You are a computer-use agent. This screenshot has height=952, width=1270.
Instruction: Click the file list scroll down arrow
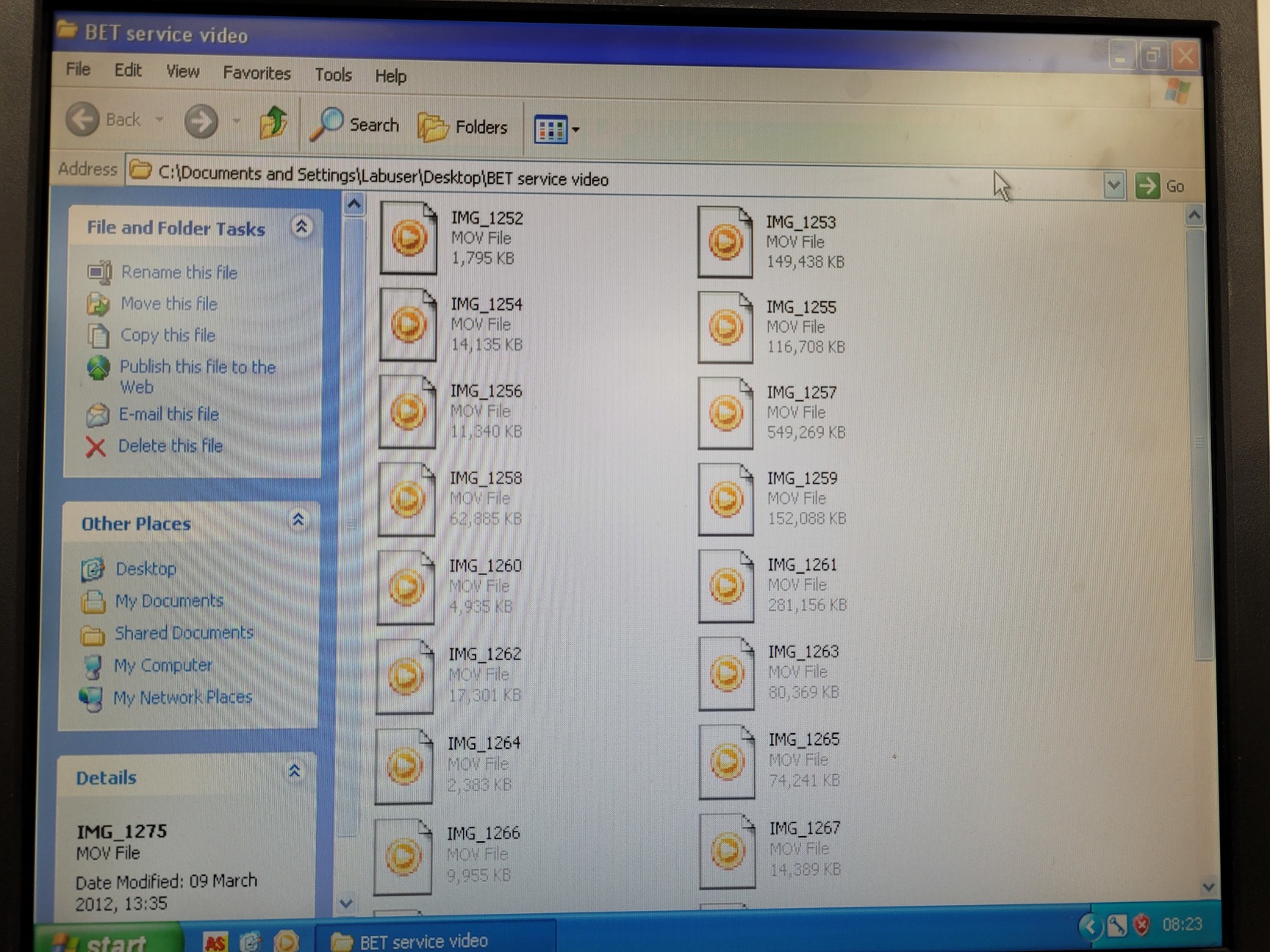[1208, 887]
